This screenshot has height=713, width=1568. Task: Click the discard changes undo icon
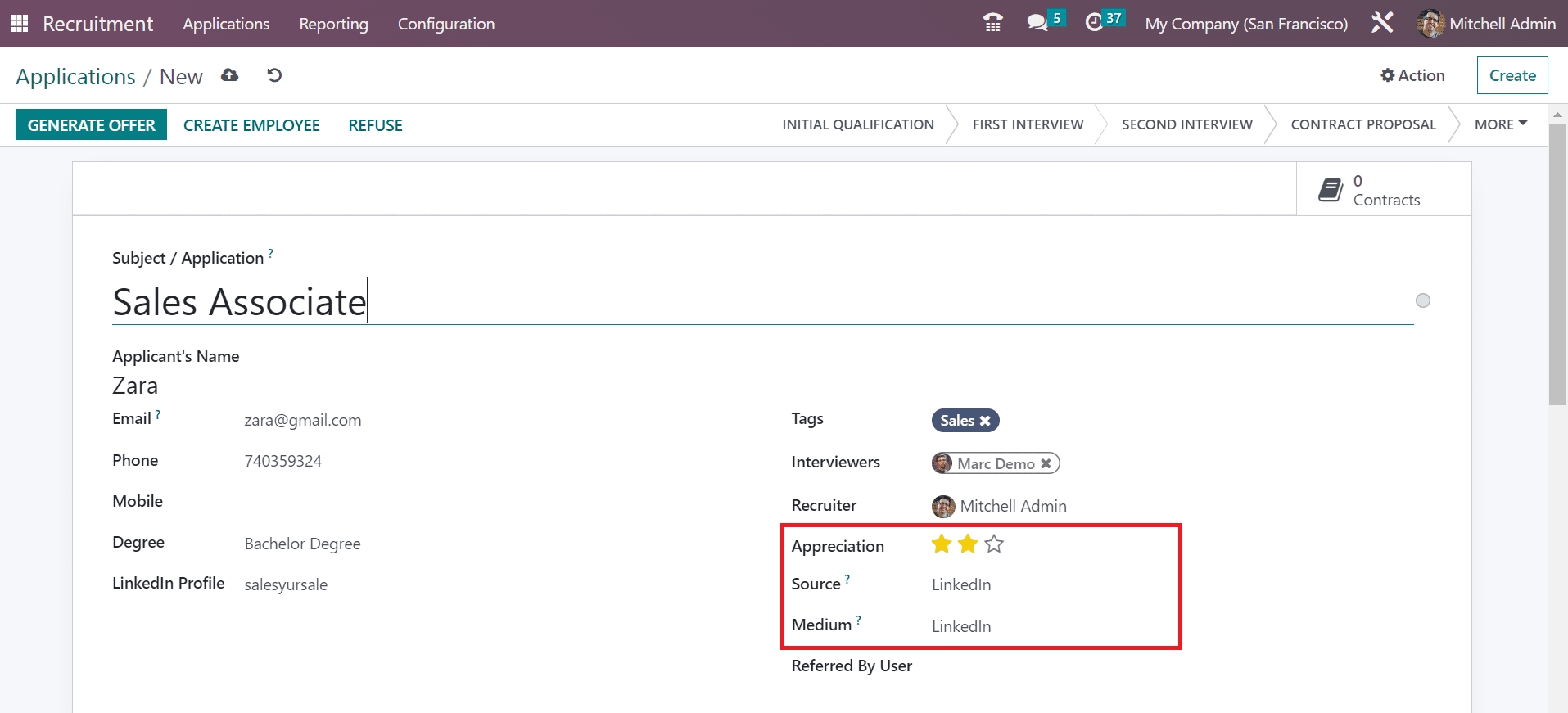coord(274,75)
